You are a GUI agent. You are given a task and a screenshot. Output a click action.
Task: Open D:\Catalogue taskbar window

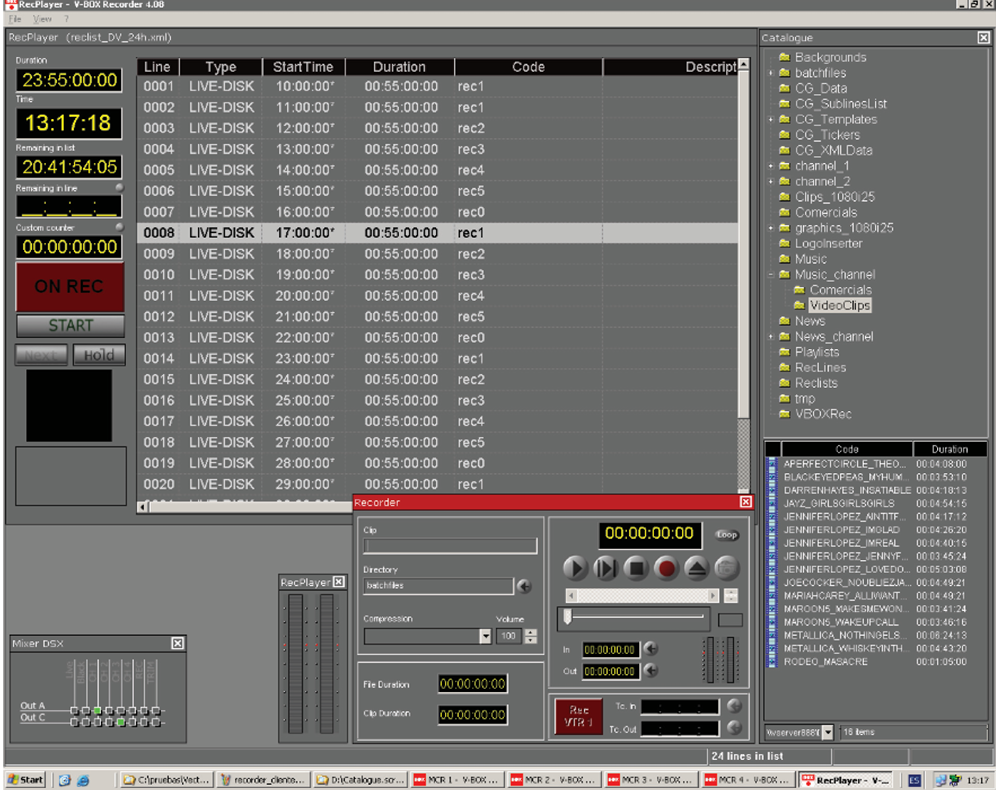point(361,780)
